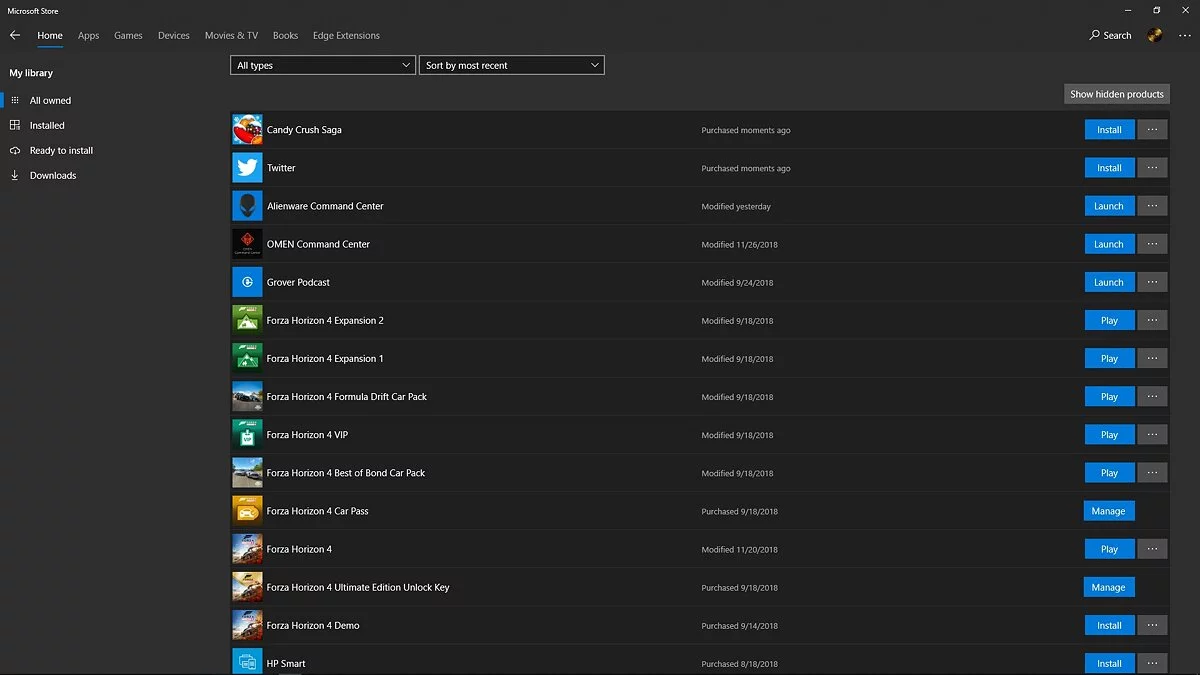Image resolution: width=1200 pixels, height=675 pixels.
Task: Install the Twitter app
Action: (x=1109, y=168)
